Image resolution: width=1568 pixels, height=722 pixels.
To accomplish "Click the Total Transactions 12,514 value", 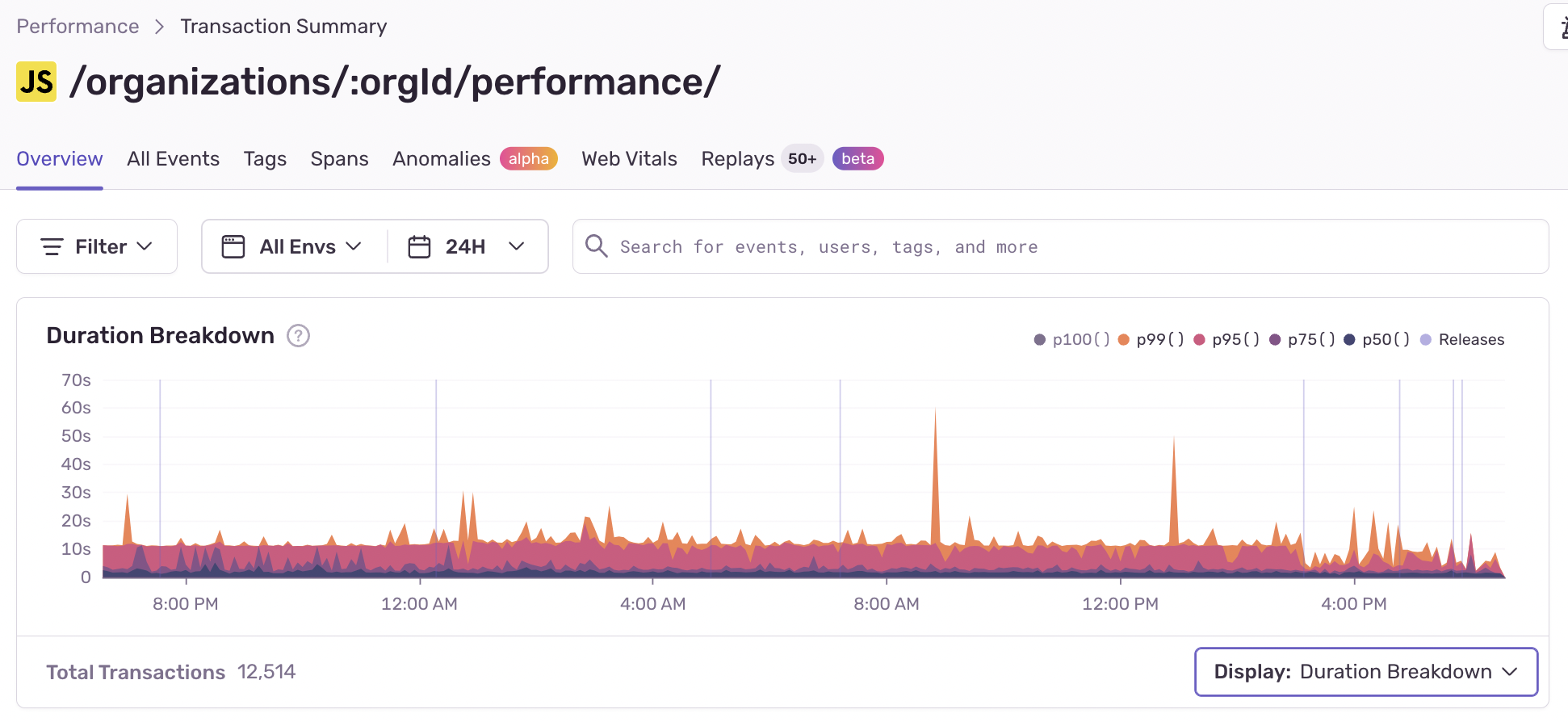I will point(266,672).
